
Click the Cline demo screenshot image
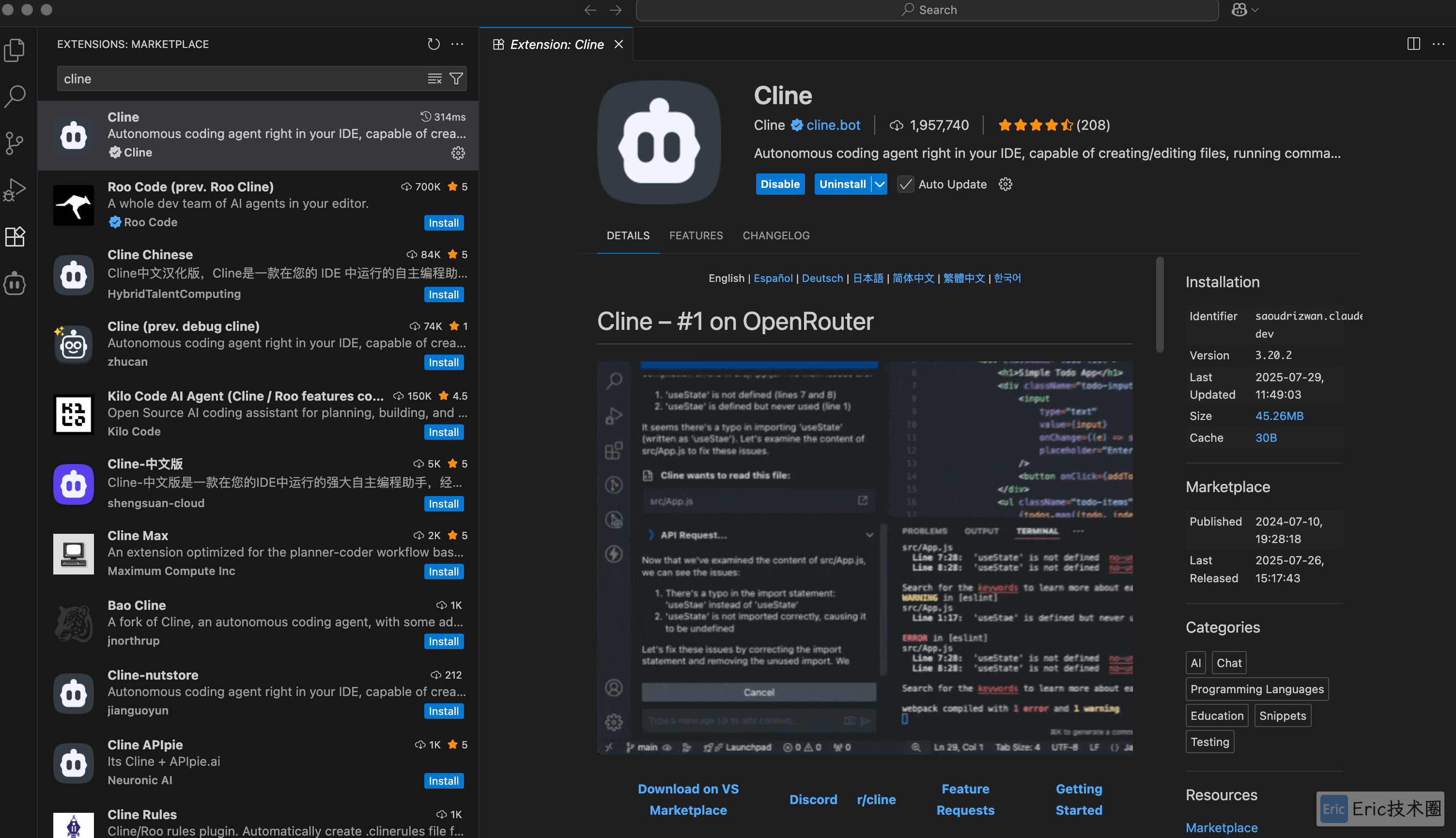pyautogui.click(x=865, y=558)
